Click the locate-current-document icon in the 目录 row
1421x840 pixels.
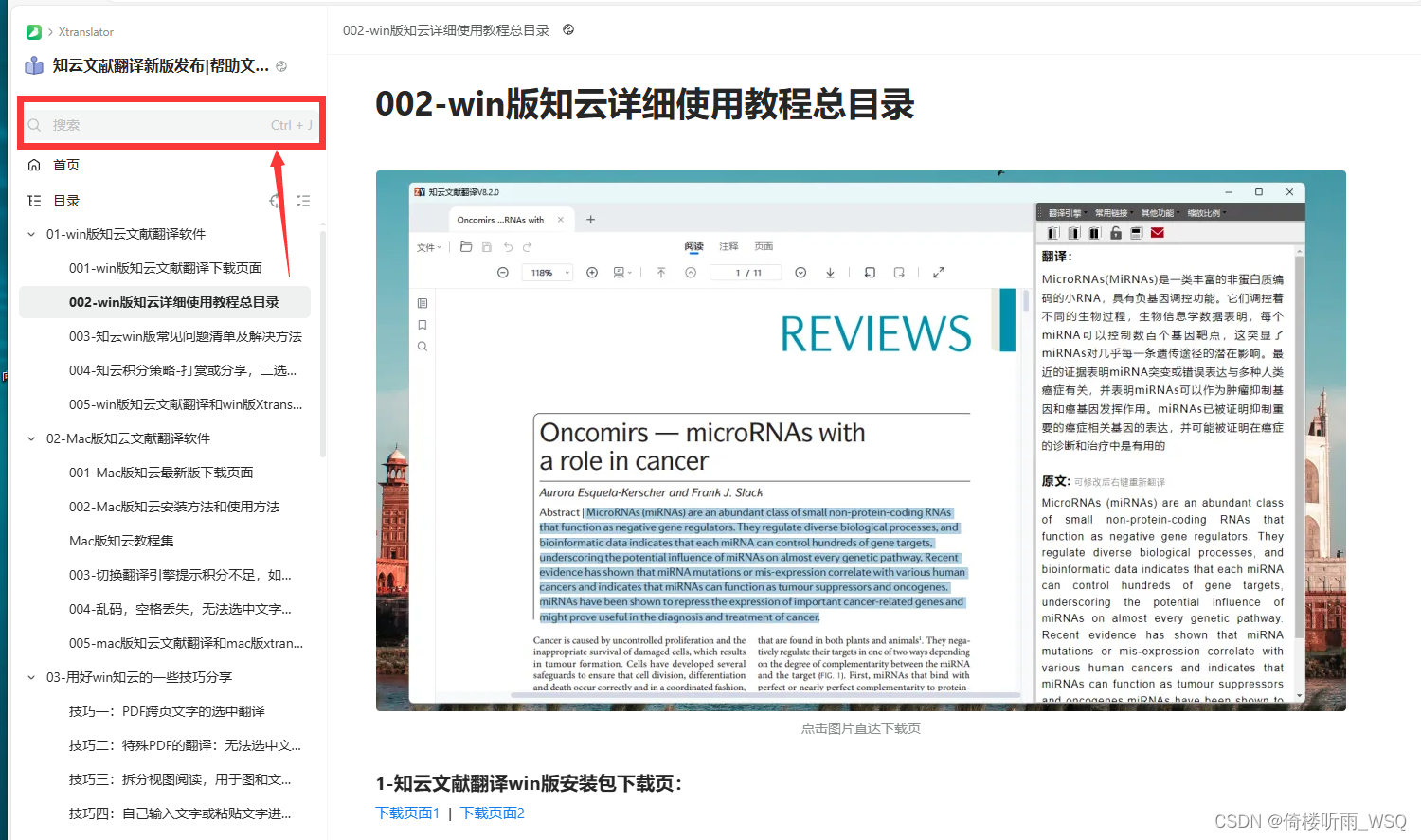(x=276, y=201)
